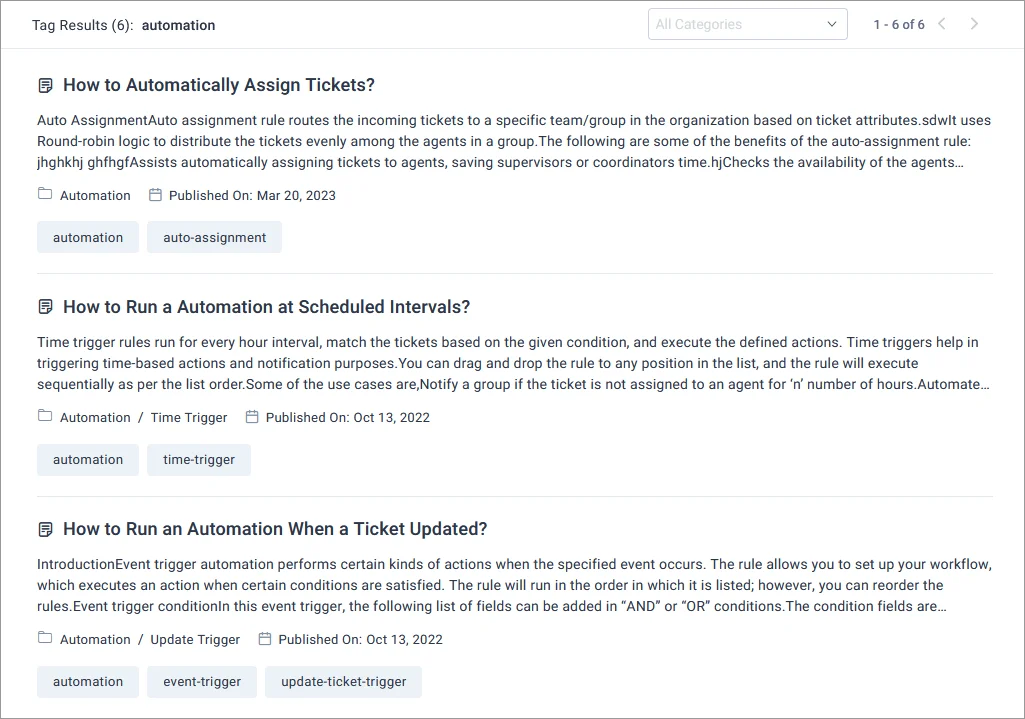
Task: Click the Update Trigger category breadcrumb
Action: 195,639
